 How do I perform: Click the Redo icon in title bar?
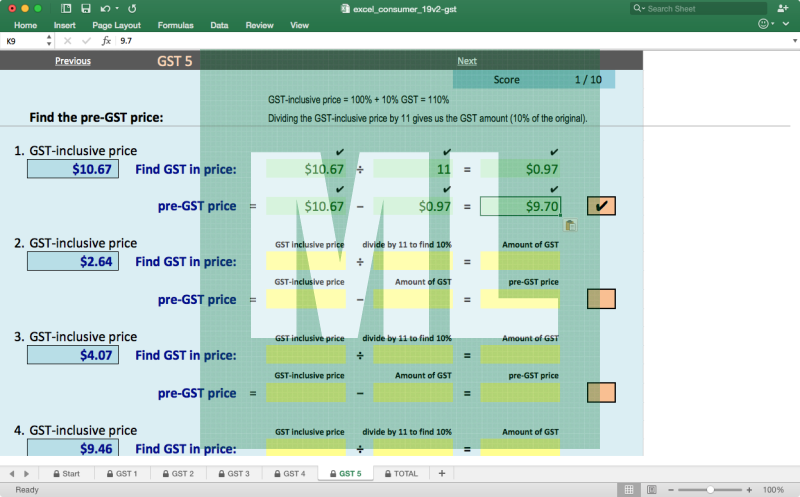[133, 8]
